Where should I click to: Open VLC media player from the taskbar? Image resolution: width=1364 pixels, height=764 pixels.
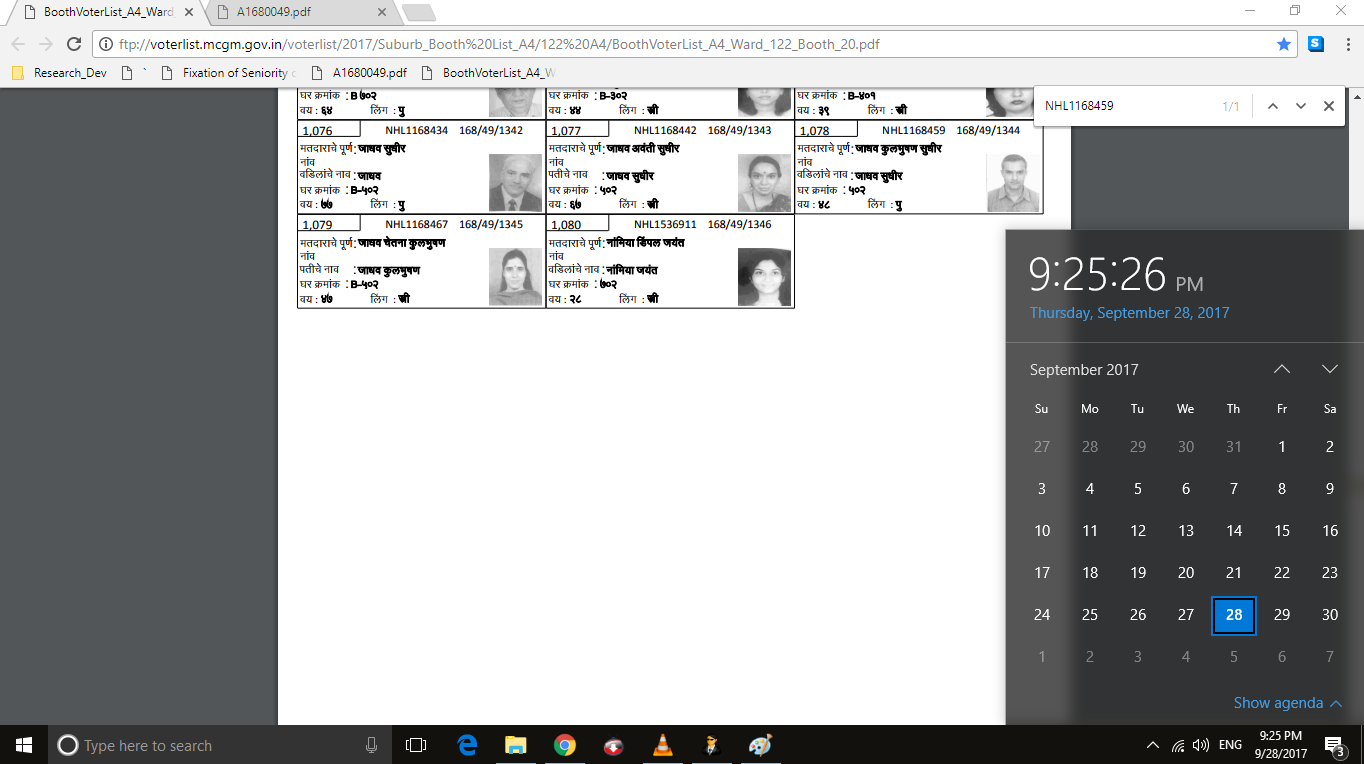662,745
